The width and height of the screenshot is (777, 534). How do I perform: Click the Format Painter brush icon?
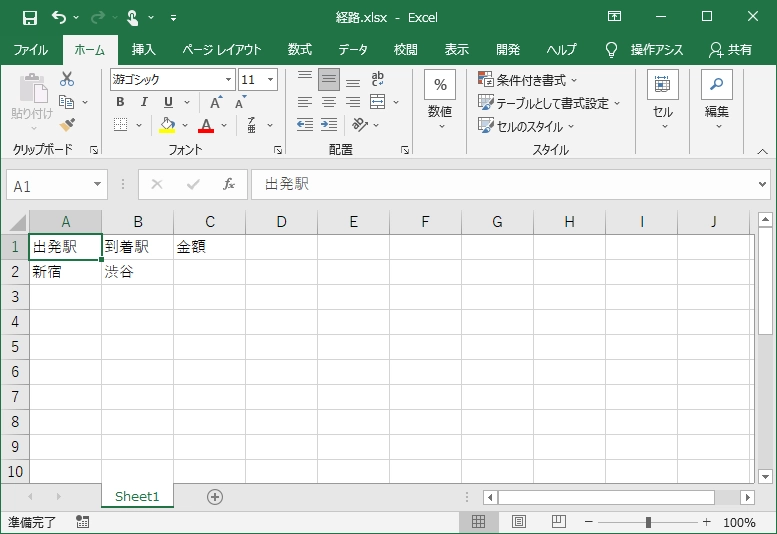[67, 125]
